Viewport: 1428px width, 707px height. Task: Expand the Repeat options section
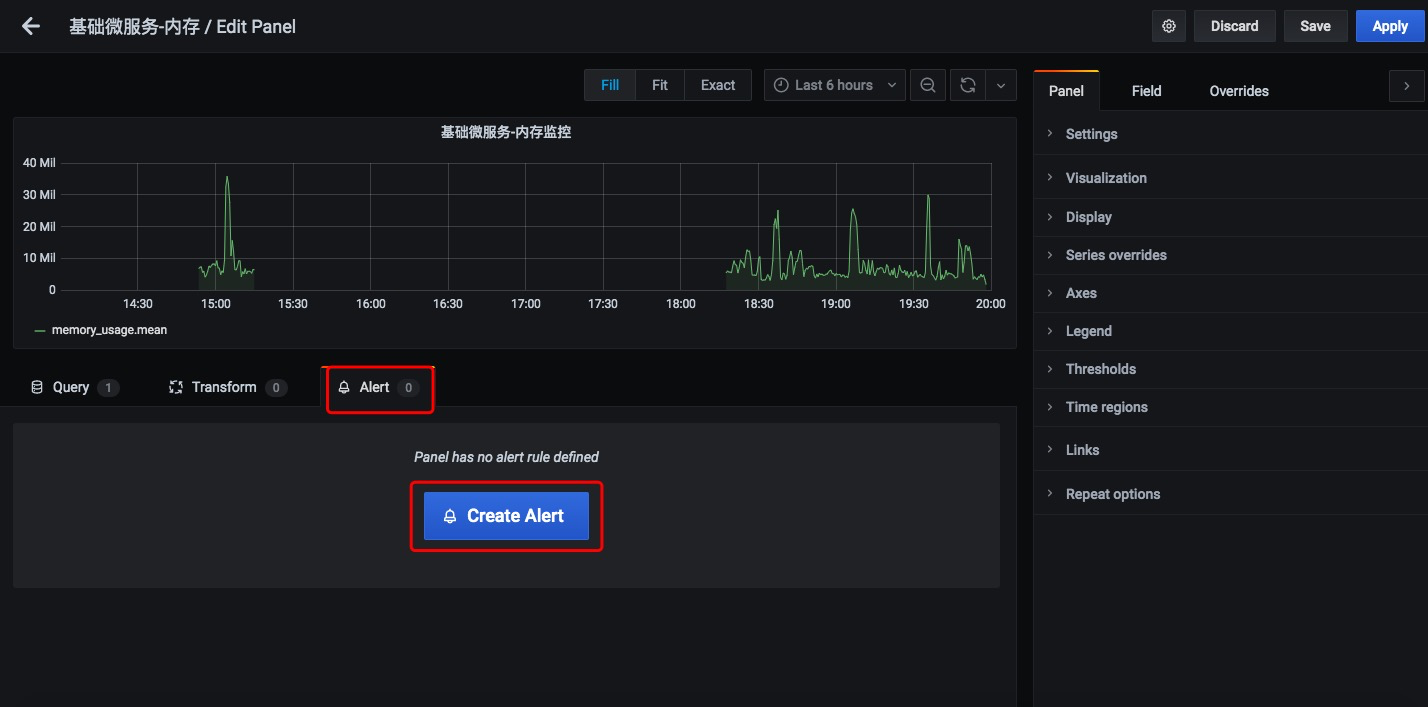pyautogui.click(x=1231, y=494)
